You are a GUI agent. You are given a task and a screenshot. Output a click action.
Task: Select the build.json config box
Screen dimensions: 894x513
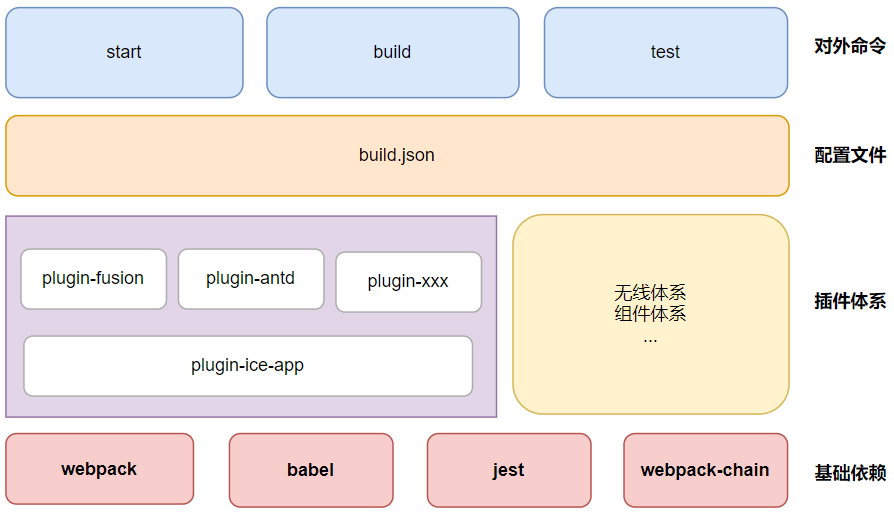[x=397, y=156]
